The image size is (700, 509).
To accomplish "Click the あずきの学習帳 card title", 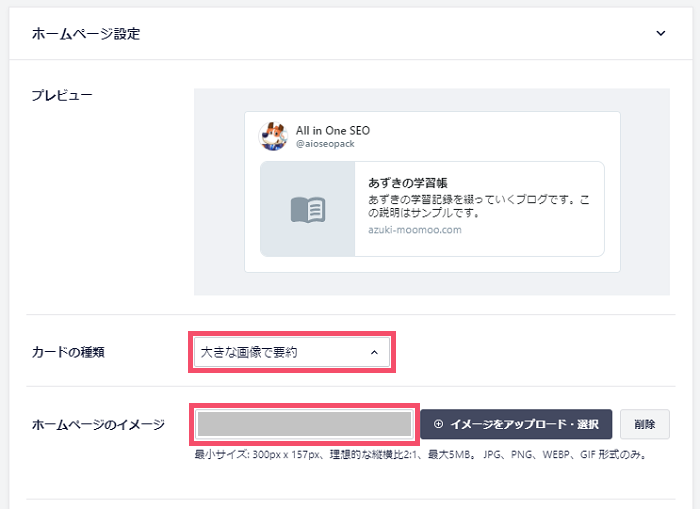I will (x=408, y=183).
